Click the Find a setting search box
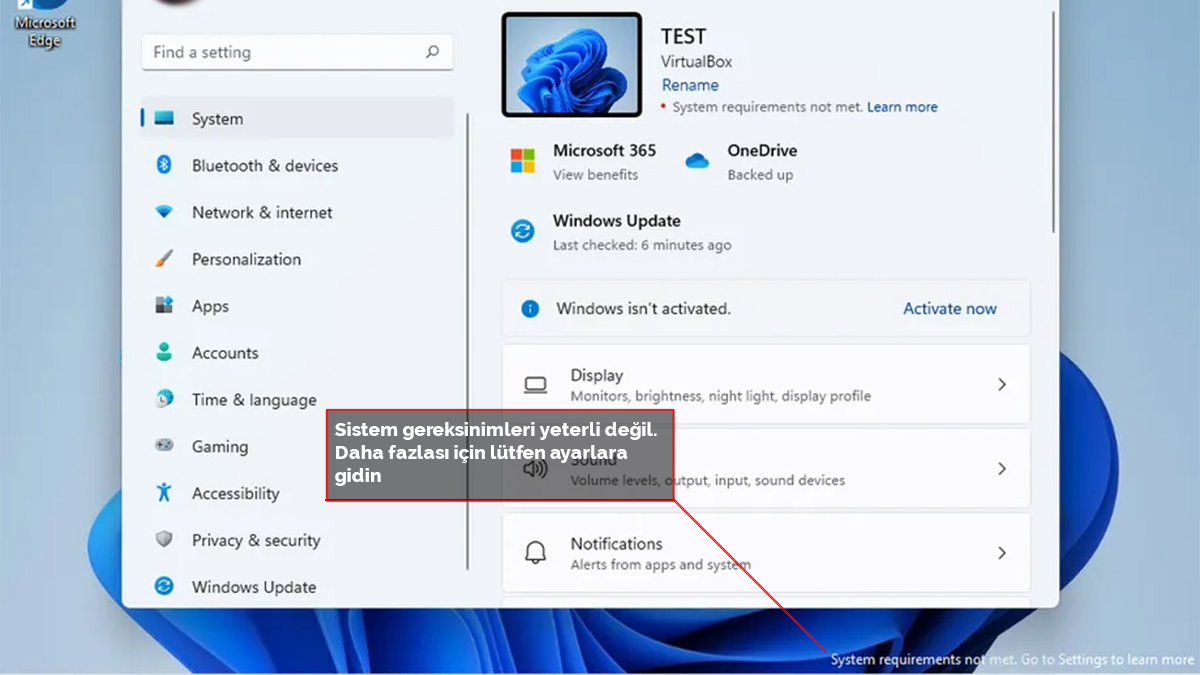 point(297,52)
